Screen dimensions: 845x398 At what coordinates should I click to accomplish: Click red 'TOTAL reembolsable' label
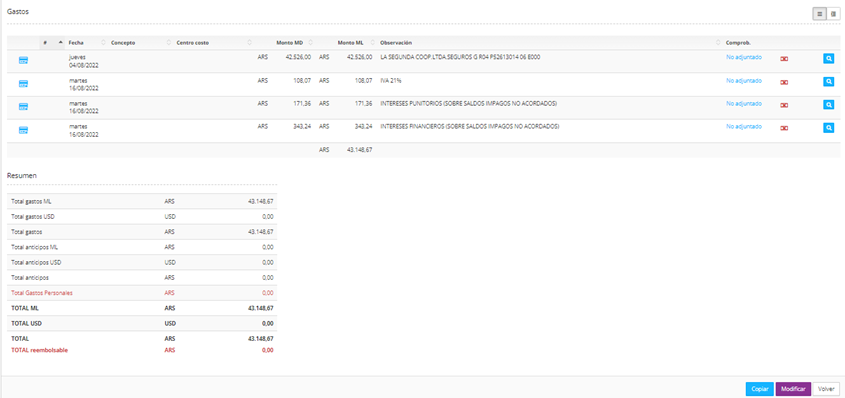(39, 350)
